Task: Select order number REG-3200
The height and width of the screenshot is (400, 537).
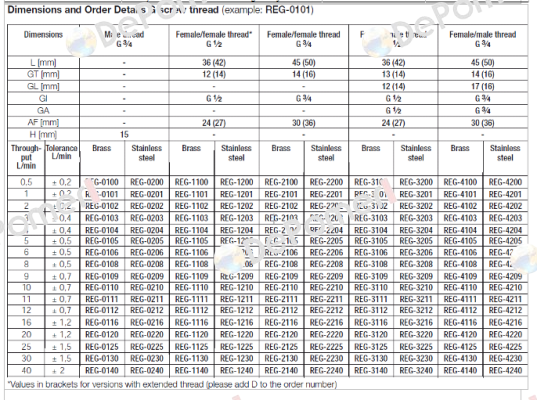Action: (416, 182)
